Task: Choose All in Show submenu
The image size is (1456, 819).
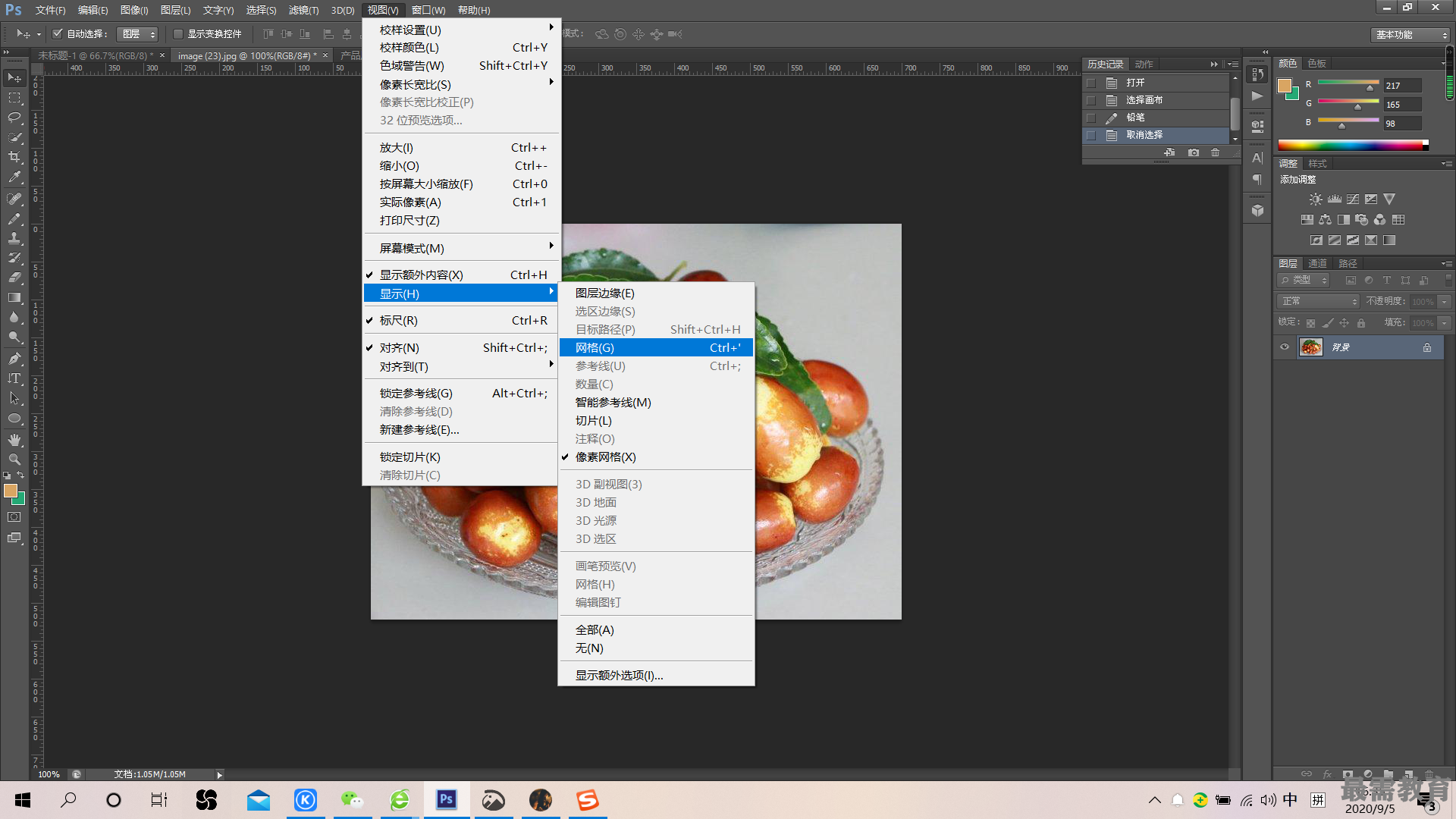Action: click(x=657, y=630)
